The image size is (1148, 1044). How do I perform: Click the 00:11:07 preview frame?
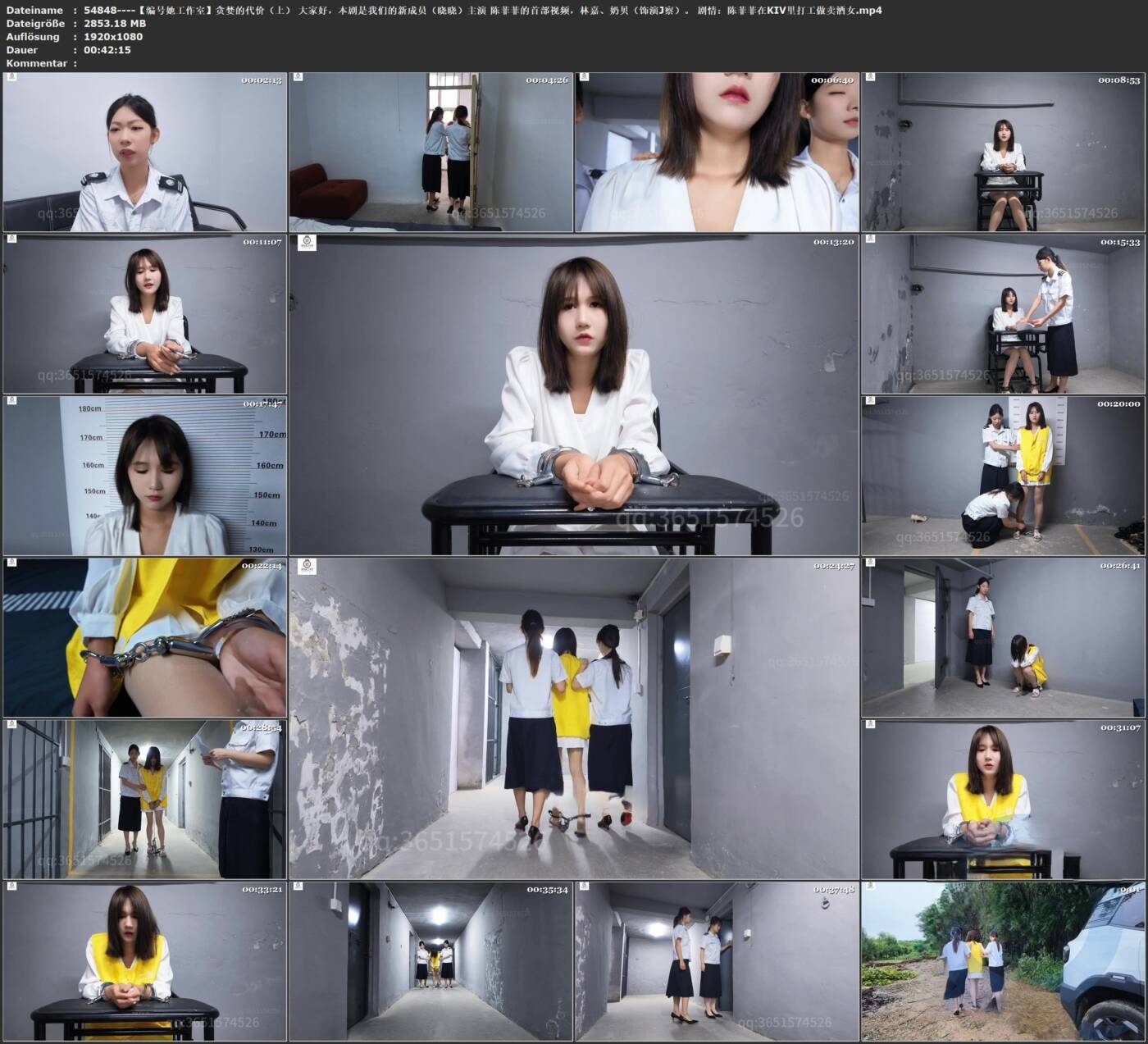pyautogui.click(x=145, y=313)
